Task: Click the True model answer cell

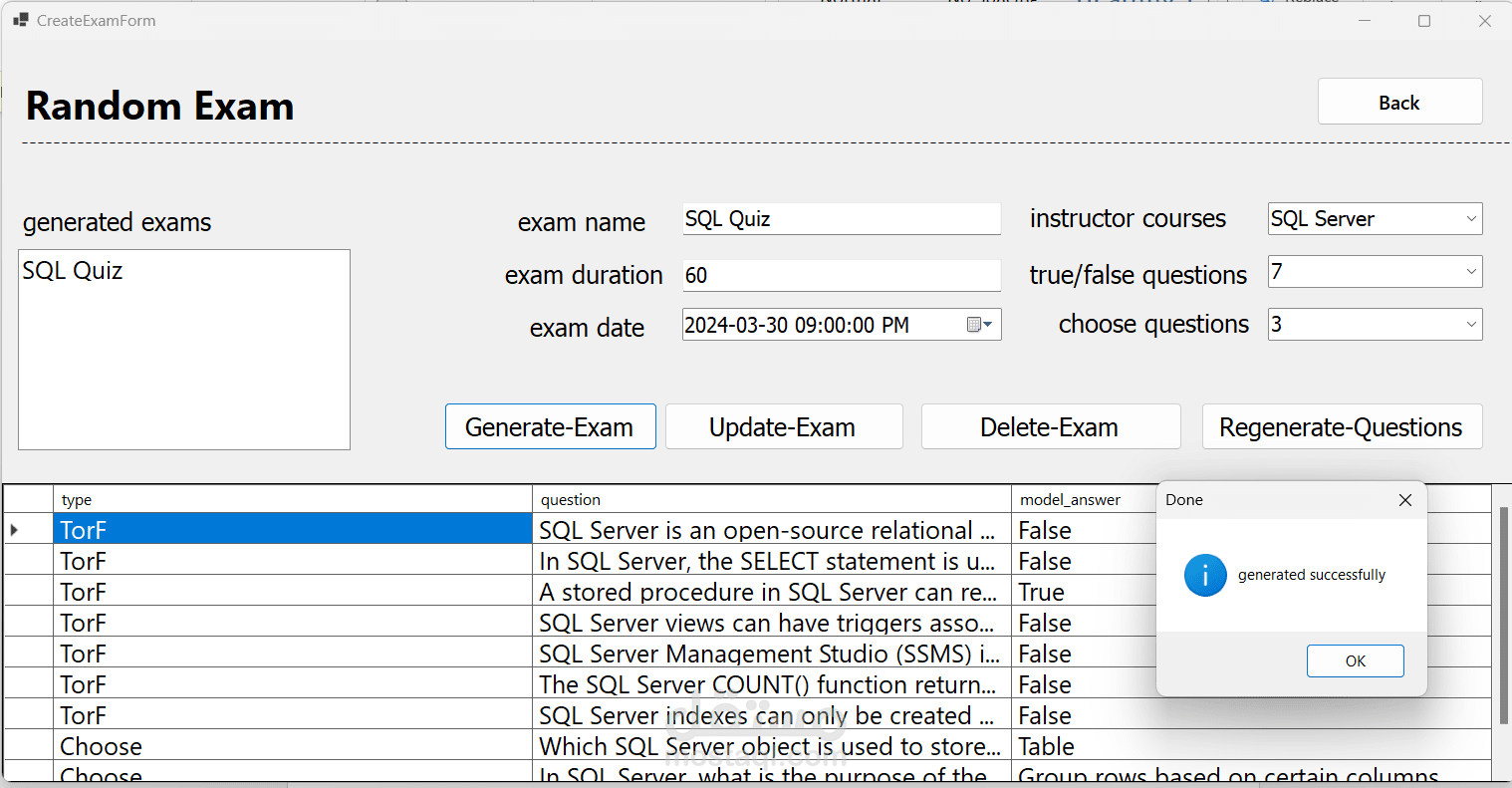Action: [x=1084, y=592]
